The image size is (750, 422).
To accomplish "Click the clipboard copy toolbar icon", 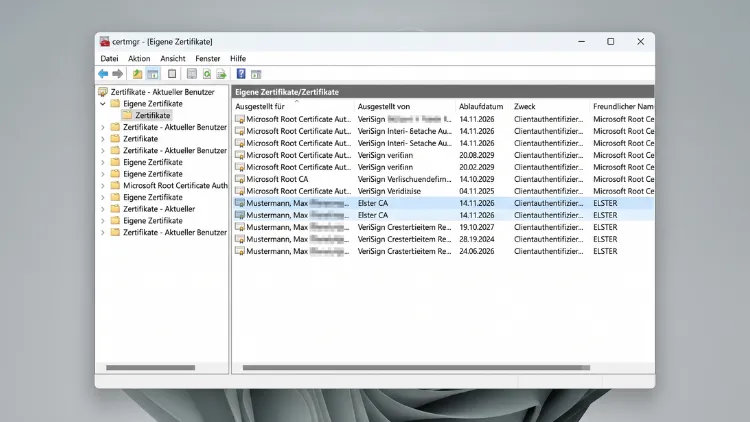I will click(172, 74).
